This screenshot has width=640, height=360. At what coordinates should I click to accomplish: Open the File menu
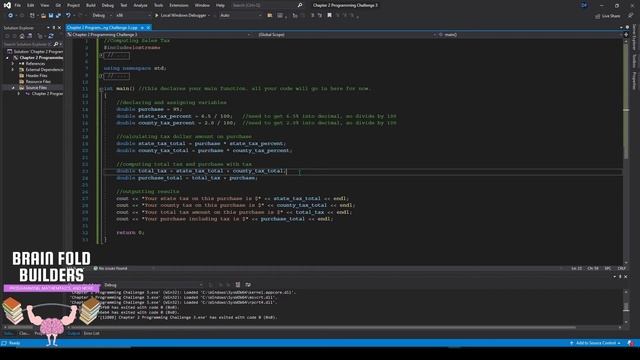tap(18, 5)
